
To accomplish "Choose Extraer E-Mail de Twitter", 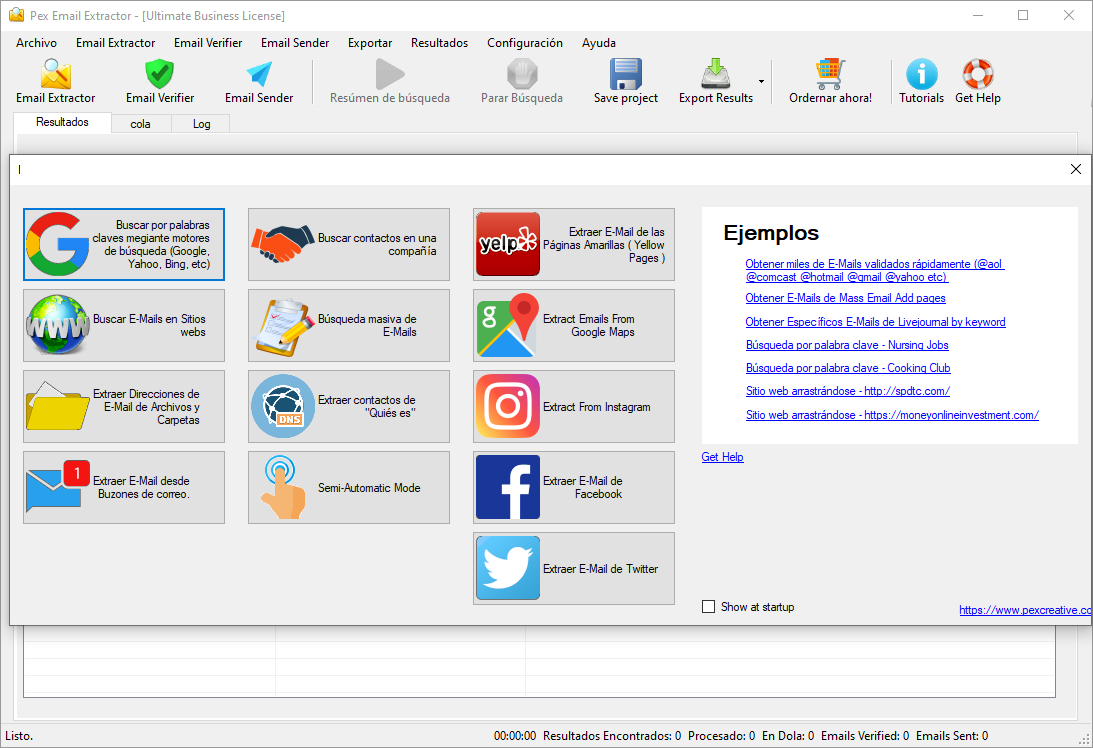I will click(574, 568).
